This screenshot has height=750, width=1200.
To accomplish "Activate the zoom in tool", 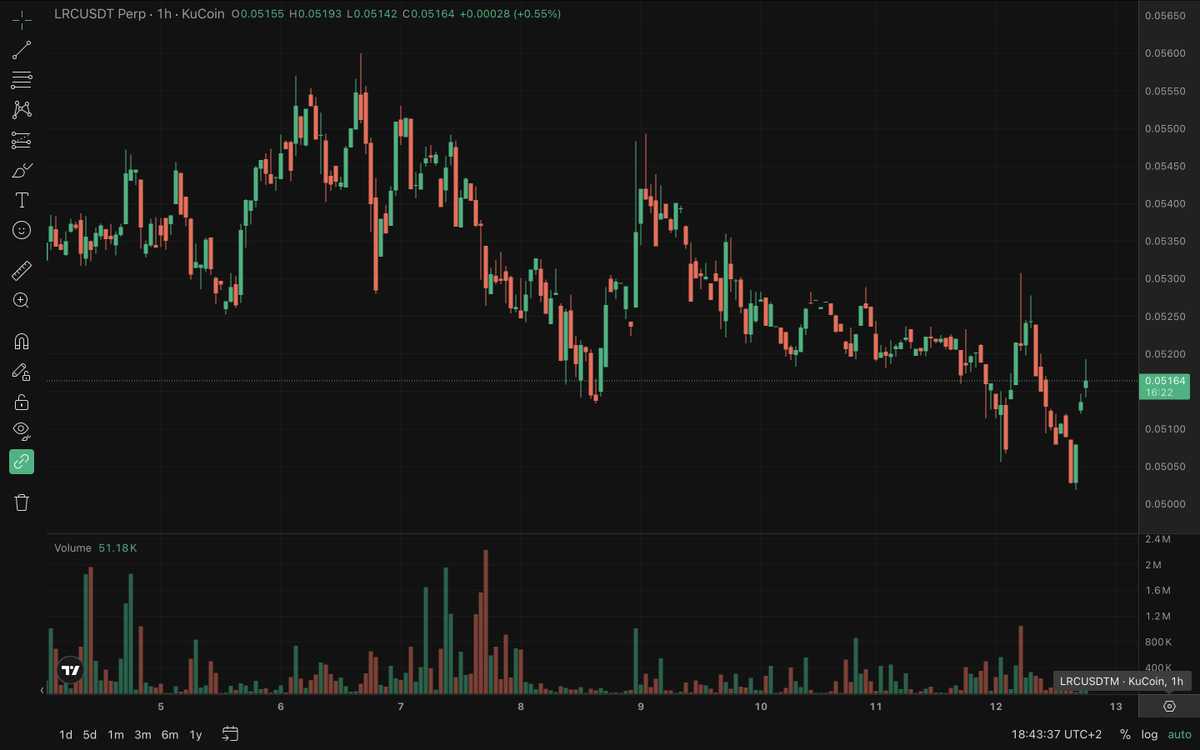I will [21, 300].
